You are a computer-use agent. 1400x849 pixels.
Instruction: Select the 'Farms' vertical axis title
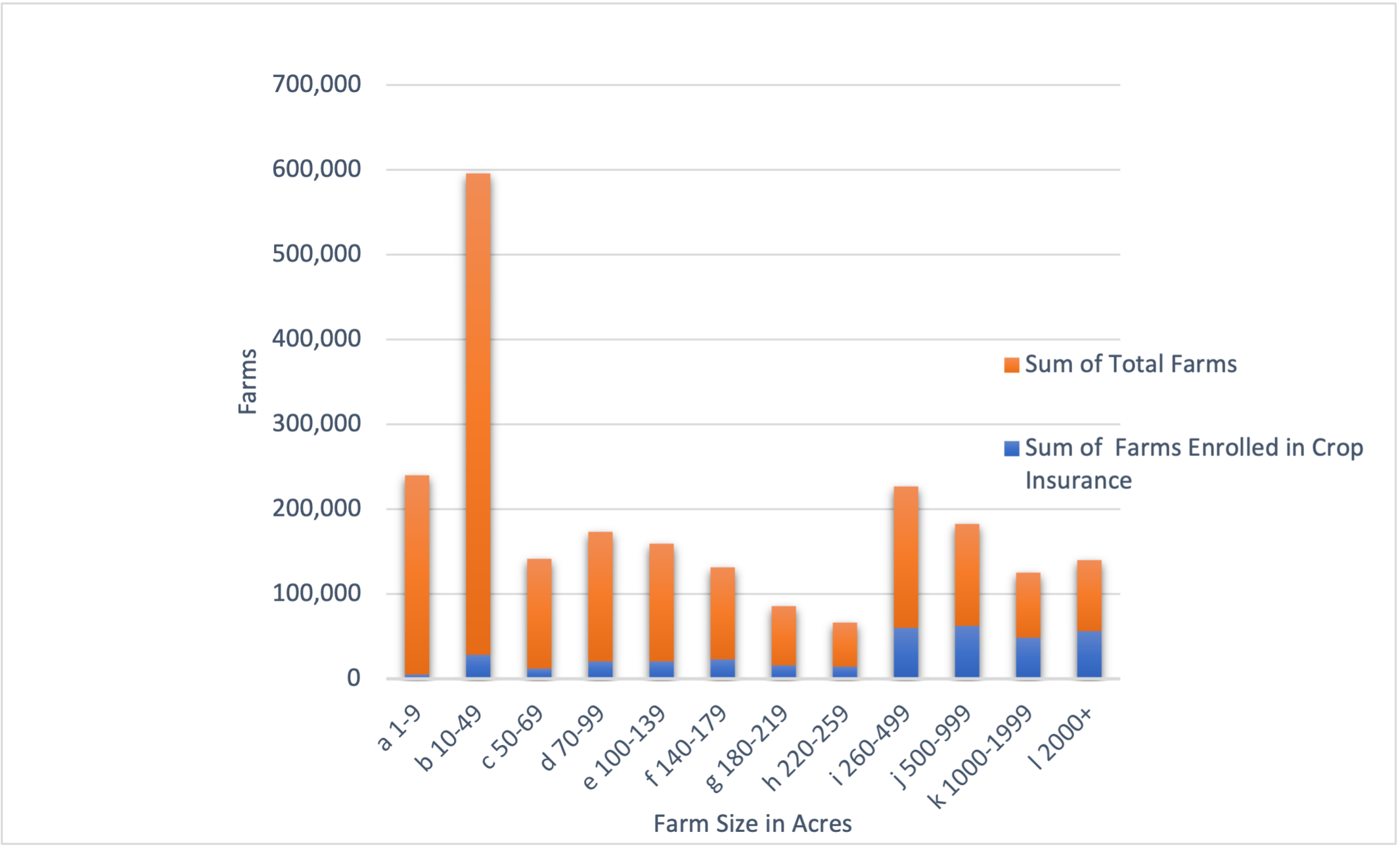coord(248,381)
